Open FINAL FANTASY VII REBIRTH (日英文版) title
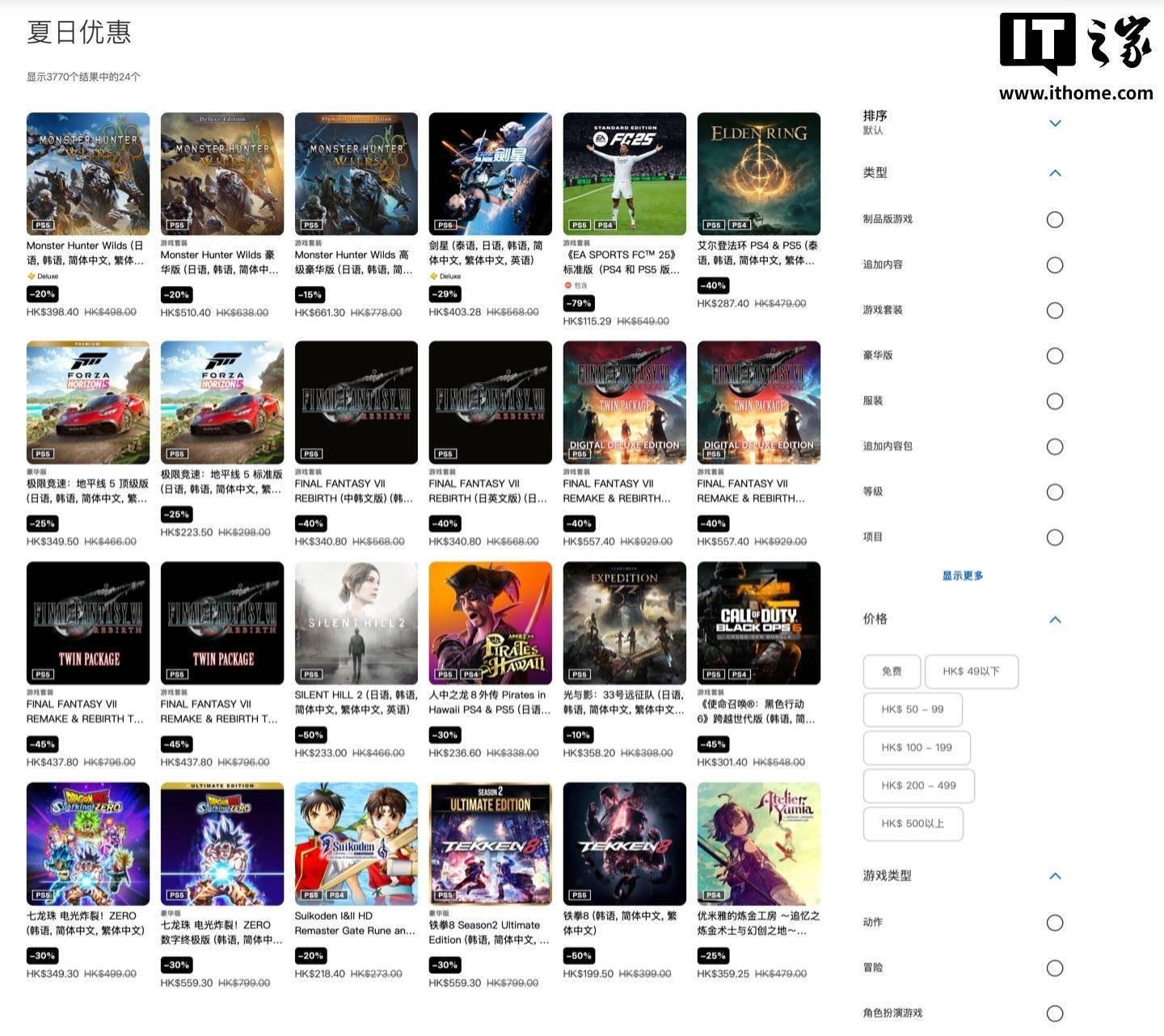Image resolution: width=1164 pixels, height=1036 pixels. [487, 491]
